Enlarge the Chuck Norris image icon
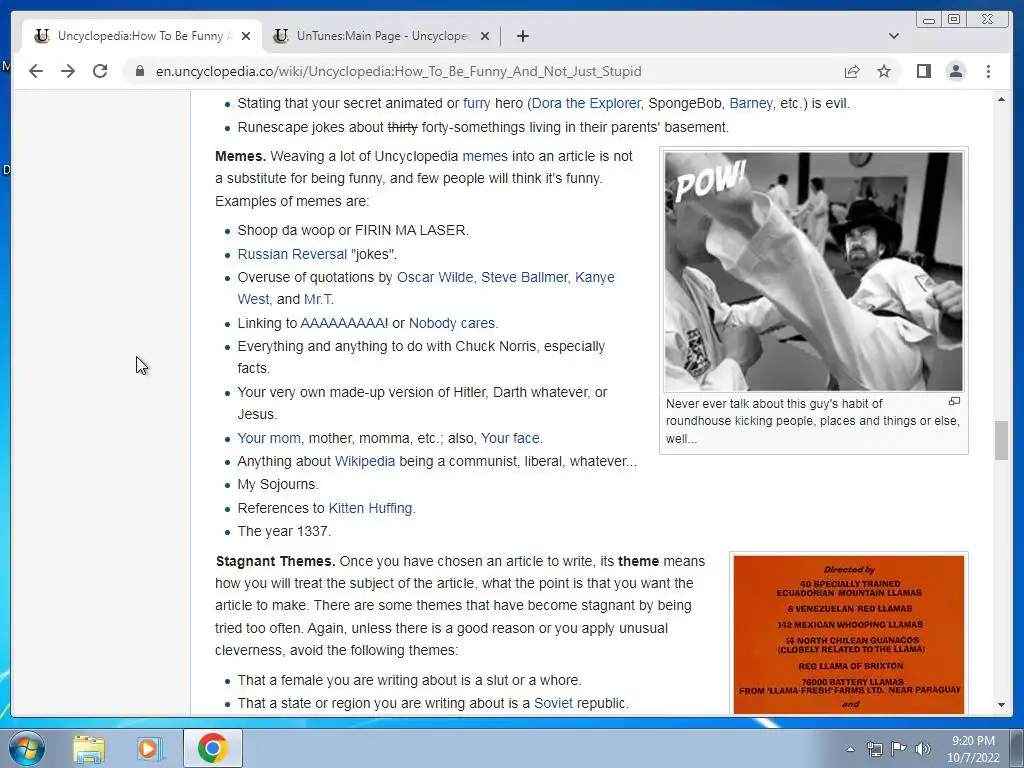 (954, 401)
